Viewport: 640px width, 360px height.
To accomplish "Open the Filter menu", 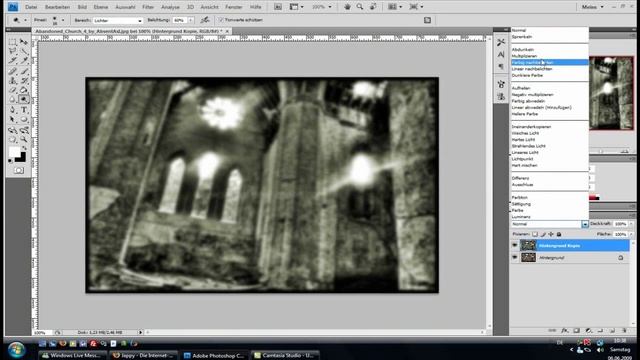I will (148, 7).
